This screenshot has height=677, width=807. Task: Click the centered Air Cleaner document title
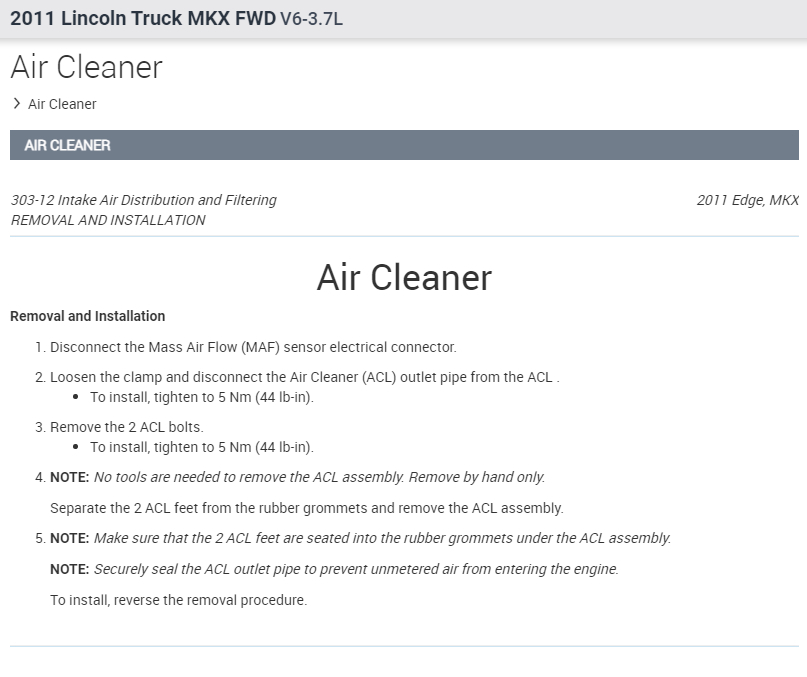[404, 277]
